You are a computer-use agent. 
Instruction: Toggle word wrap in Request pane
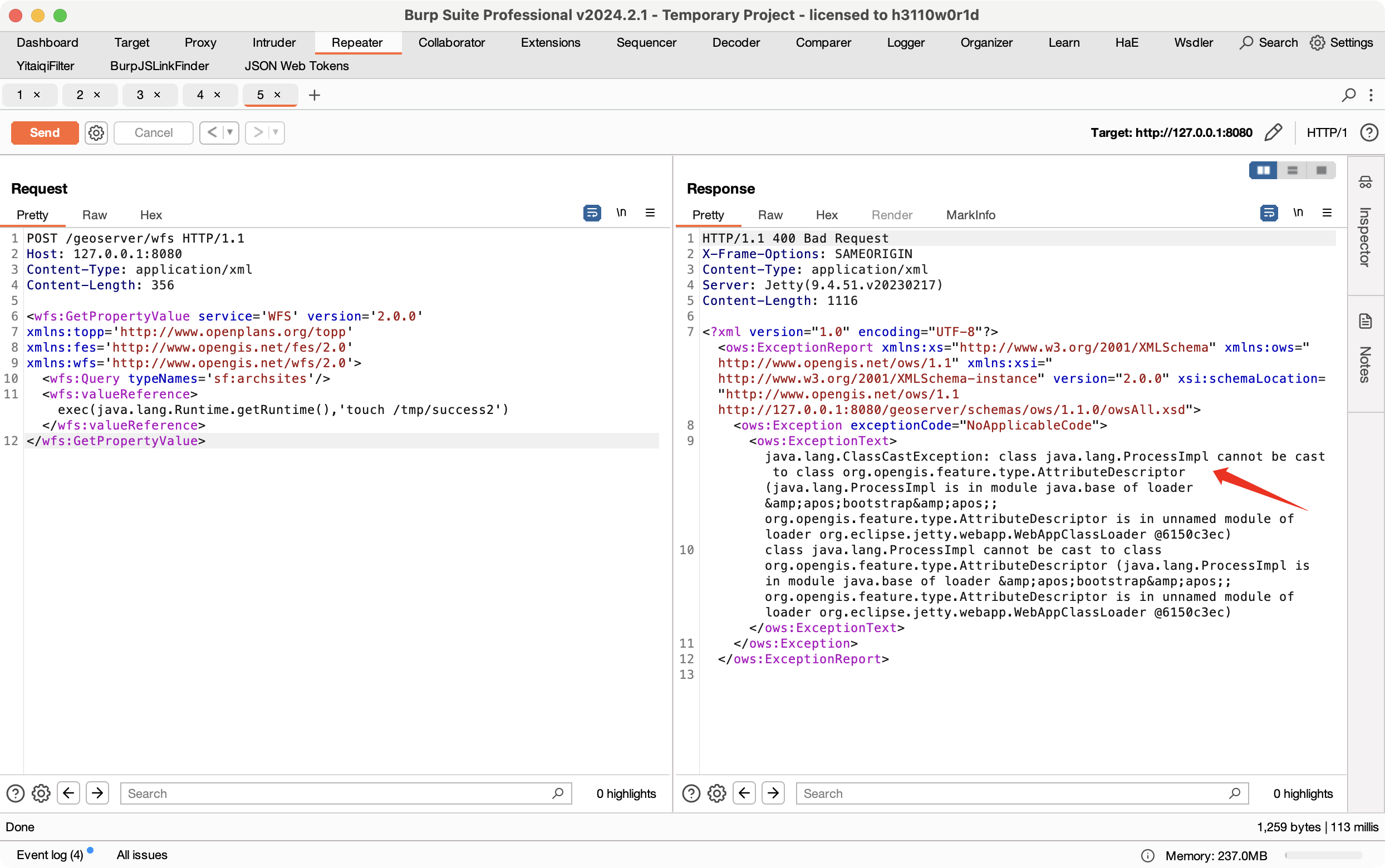[x=592, y=213]
